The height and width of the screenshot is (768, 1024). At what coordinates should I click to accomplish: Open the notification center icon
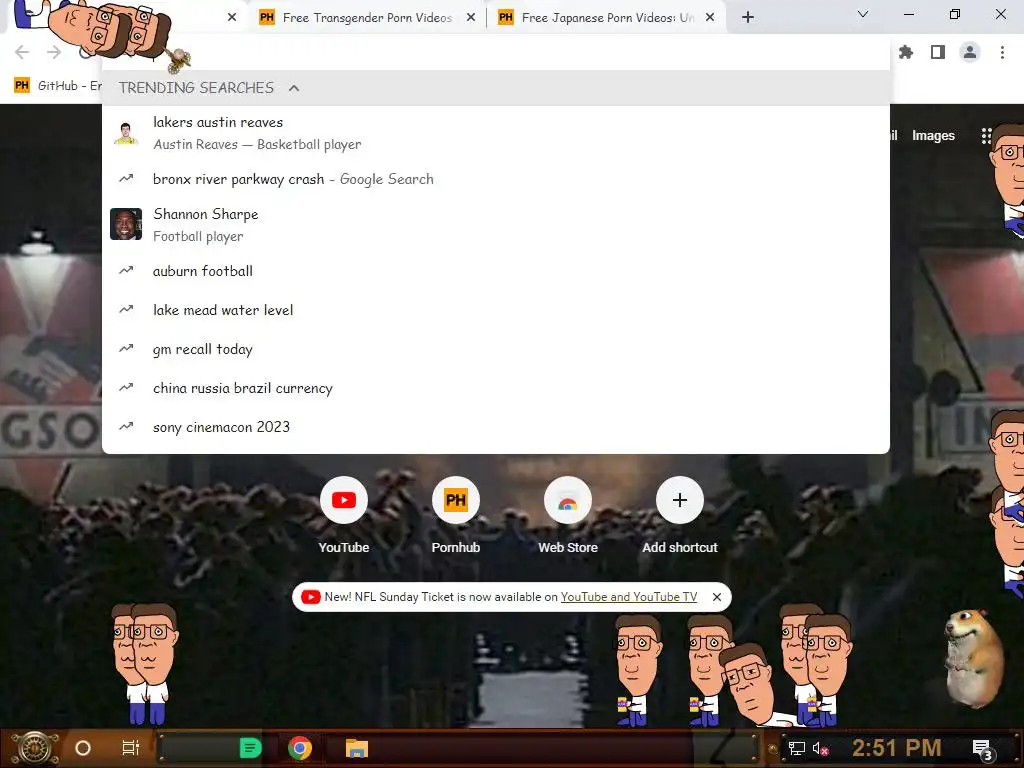tap(982, 749)
